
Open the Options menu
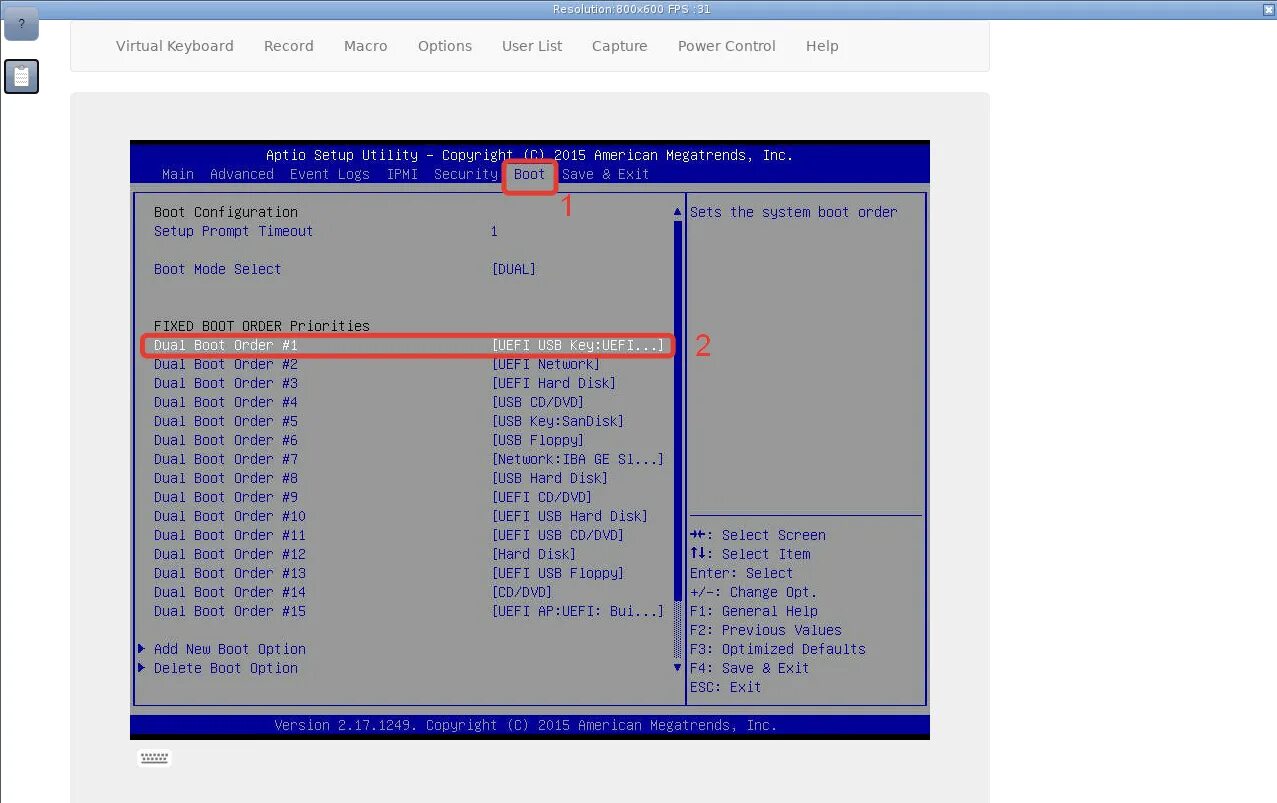(445, 46)
